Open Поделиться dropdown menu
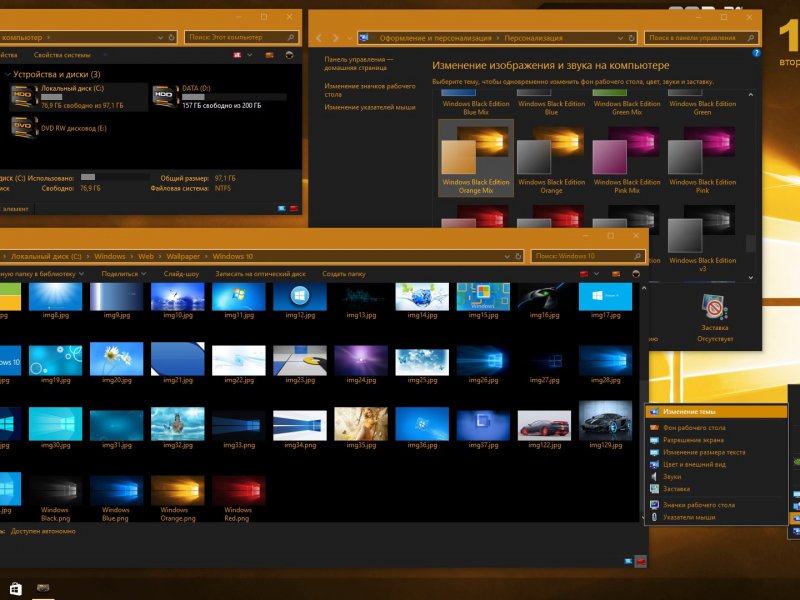The height and width of the screenshot is (600, 800). tap(123, 274)
